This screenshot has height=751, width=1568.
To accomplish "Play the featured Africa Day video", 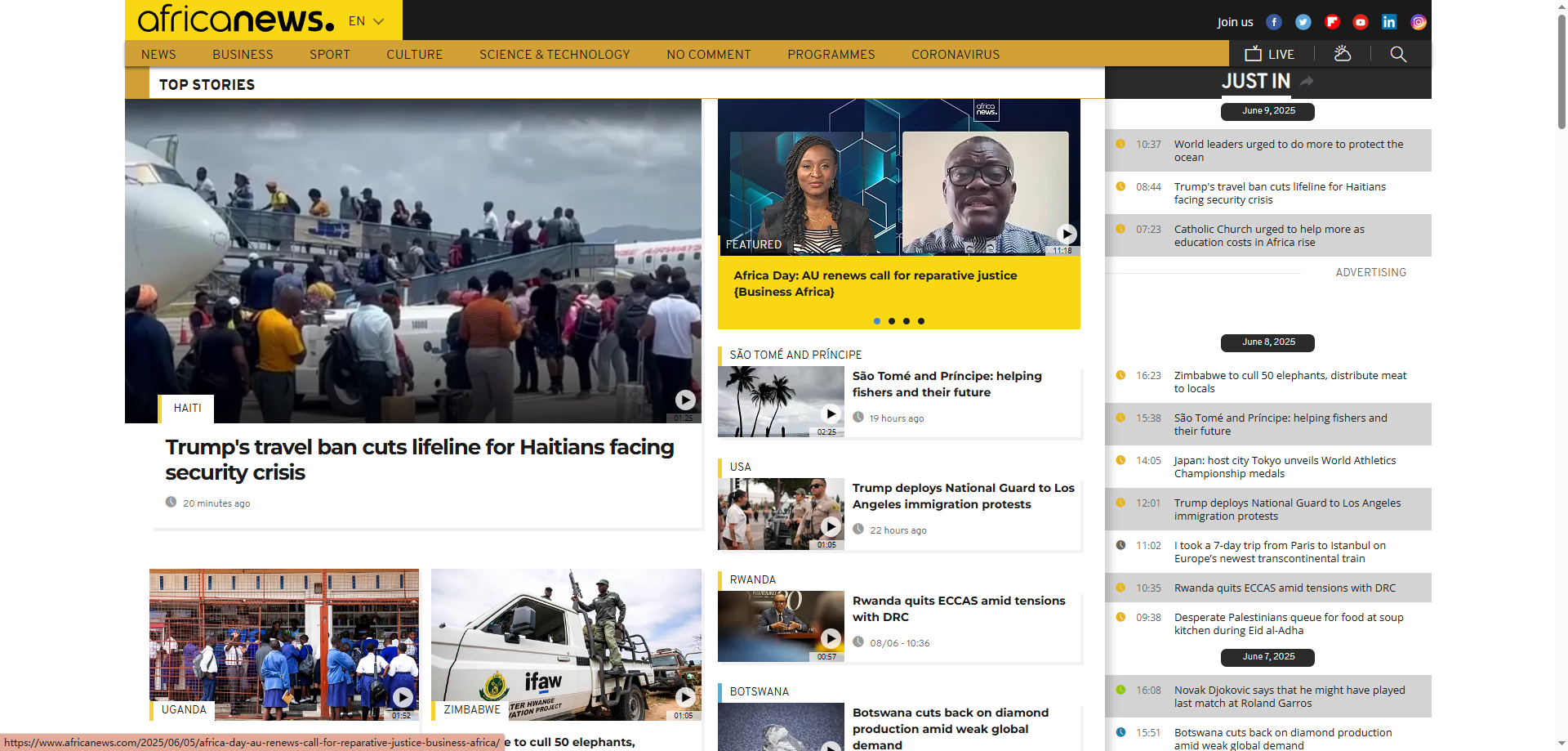I will click(1067, 234).
